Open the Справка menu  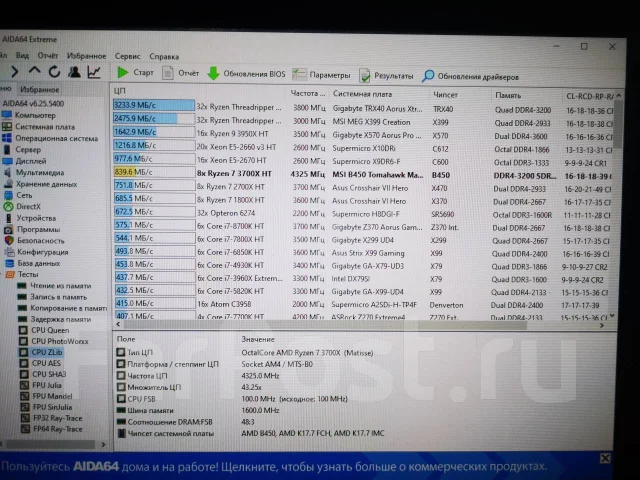pyautogui.click(x=164, y=57)
